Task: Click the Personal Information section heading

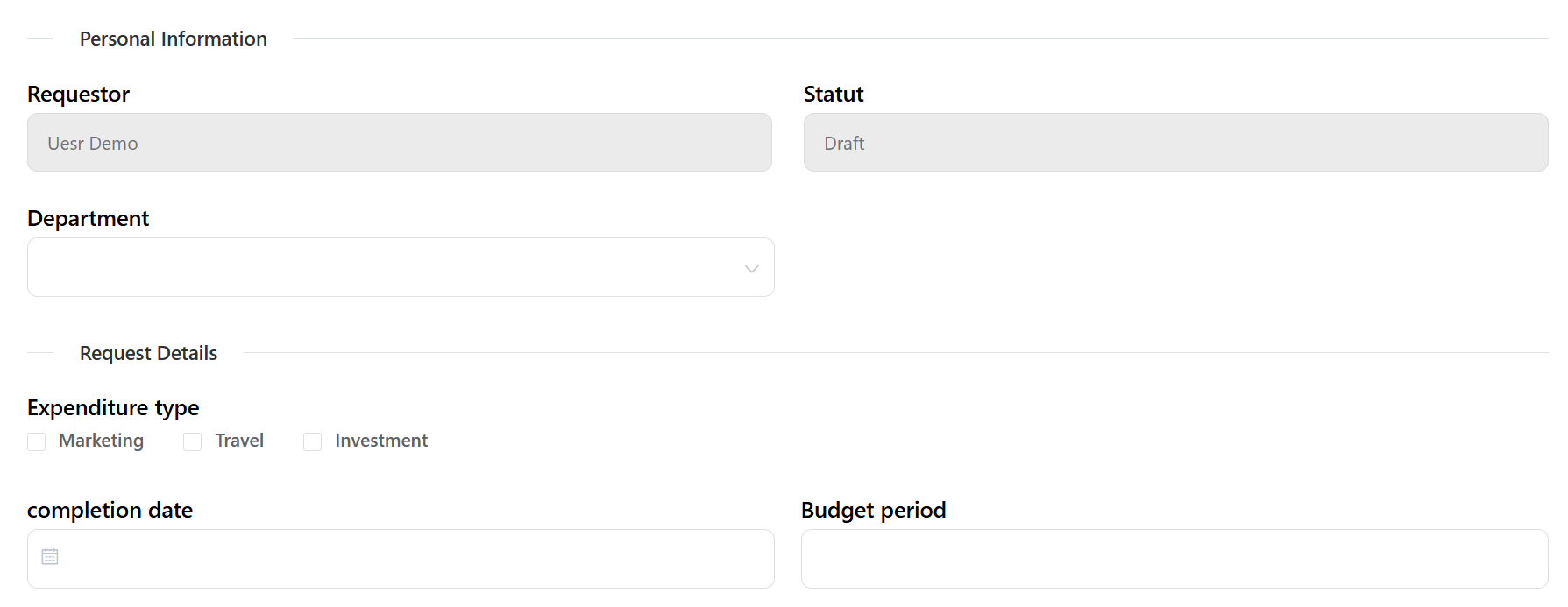Action: [174, 39]
